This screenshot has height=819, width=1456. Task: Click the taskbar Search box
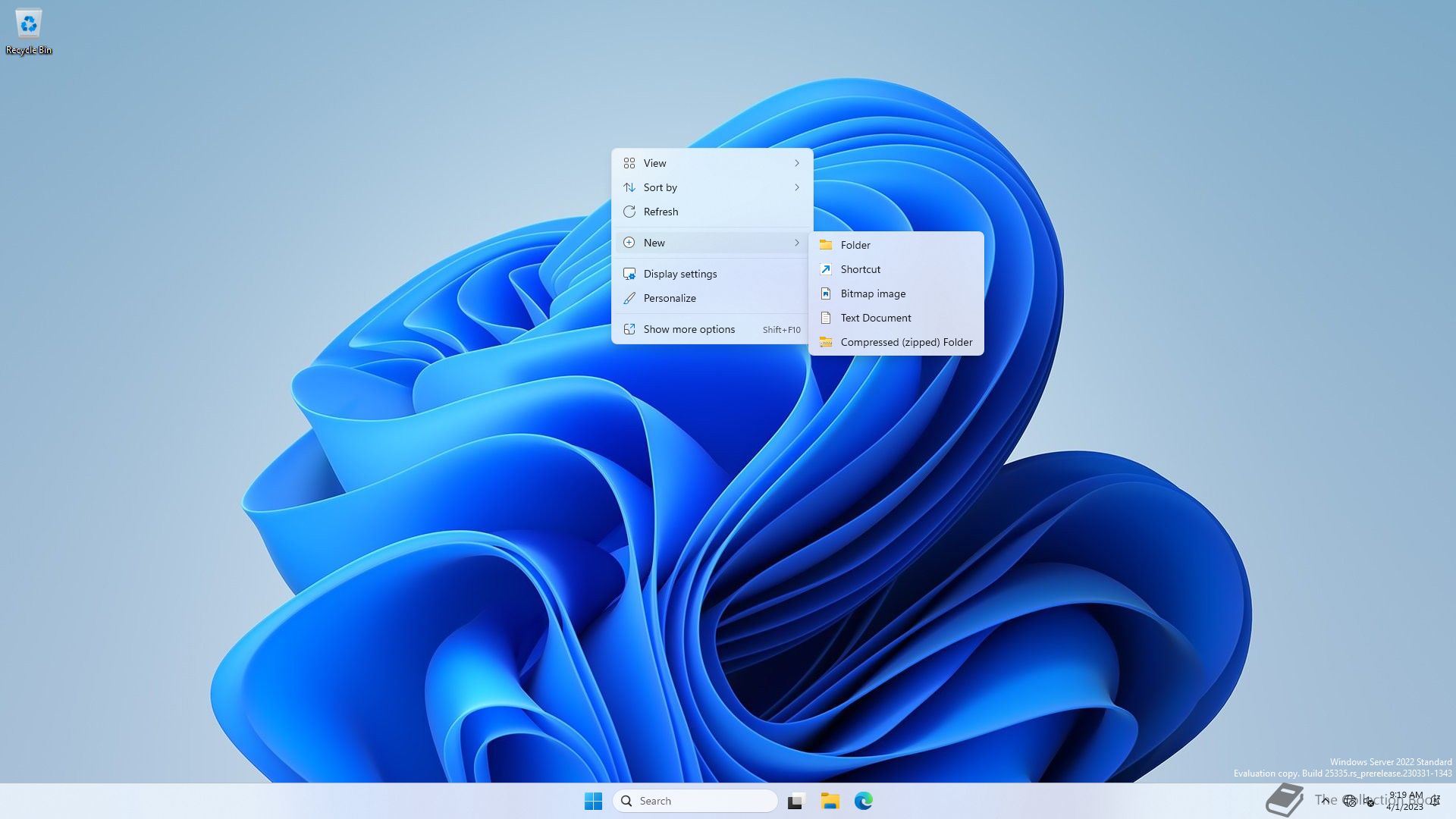click(x=695, y=801)
